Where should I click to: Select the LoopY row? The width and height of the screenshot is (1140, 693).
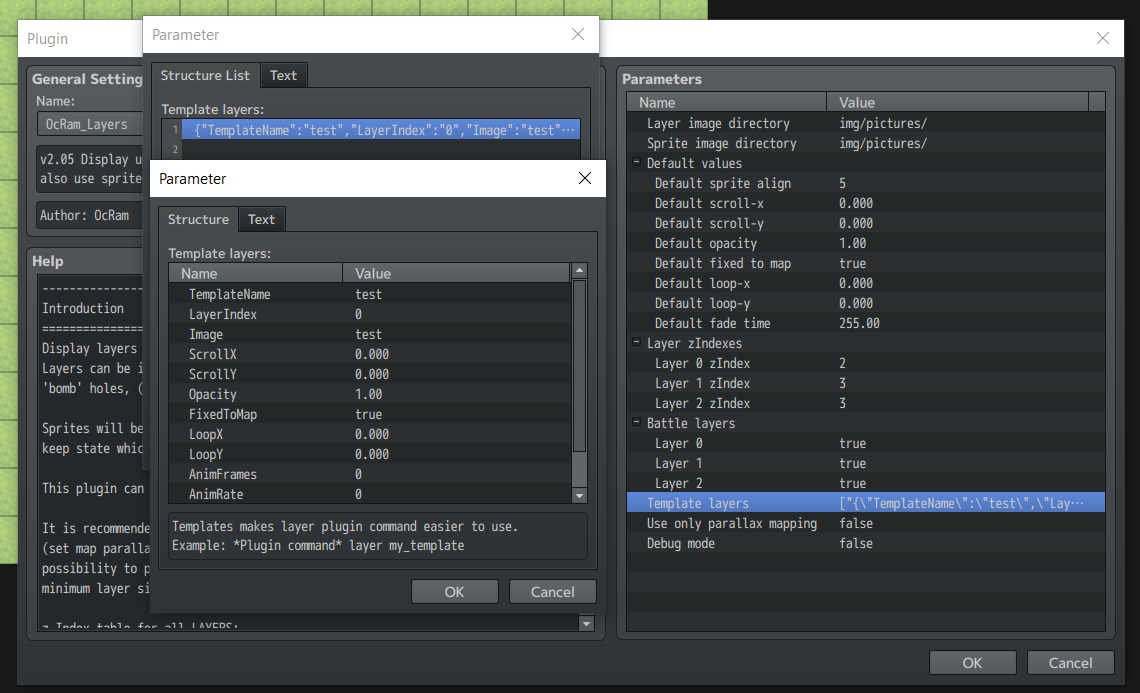click(x=369, y=454)
